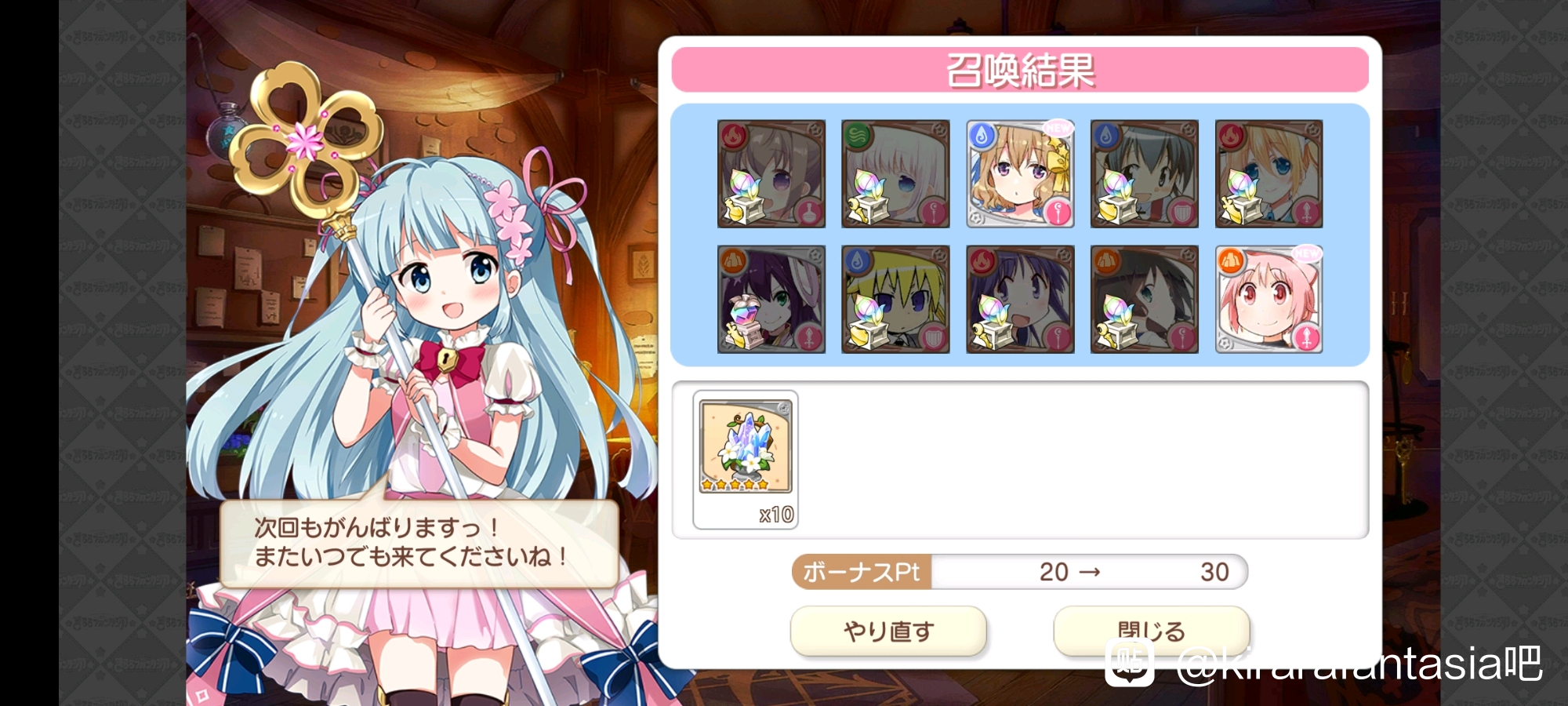The height and width of the screenshot is (706, 1568).
Task: Select the water-element black-haired character card
Action: tap(1144, 173)
